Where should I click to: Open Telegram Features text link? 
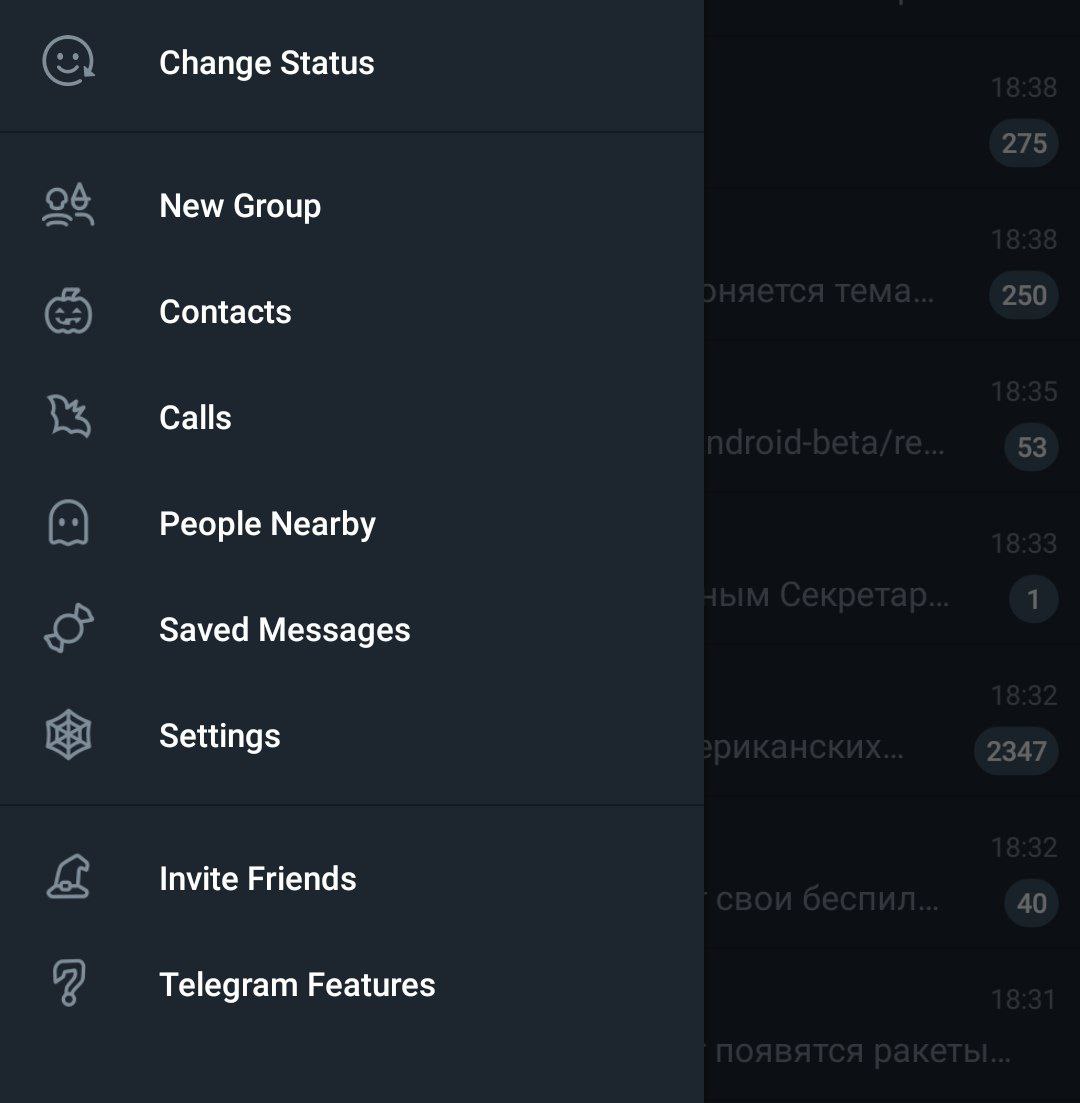[x=297, y=985]
